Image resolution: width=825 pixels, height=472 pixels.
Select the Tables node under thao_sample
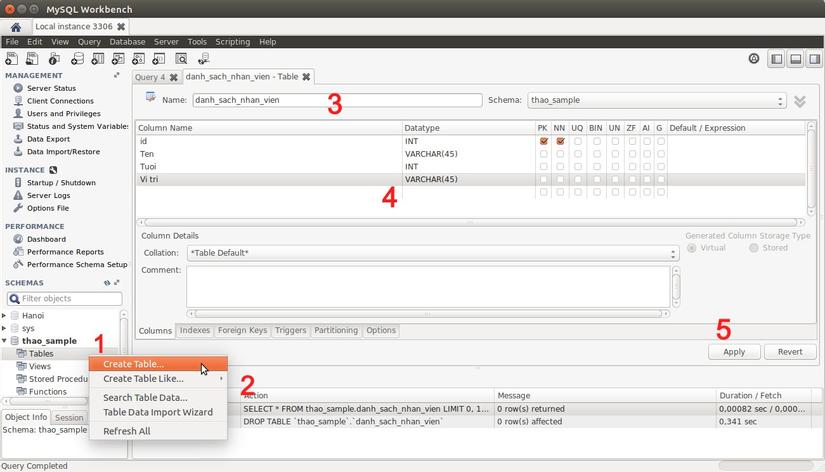(41, 354)
